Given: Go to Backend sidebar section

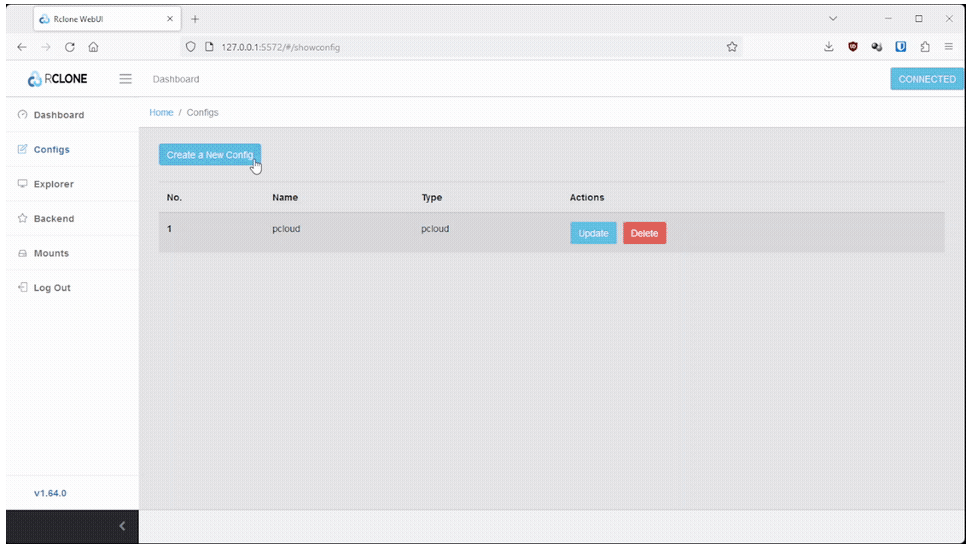Looking at the screenshot, I should (x=53, y=219).
